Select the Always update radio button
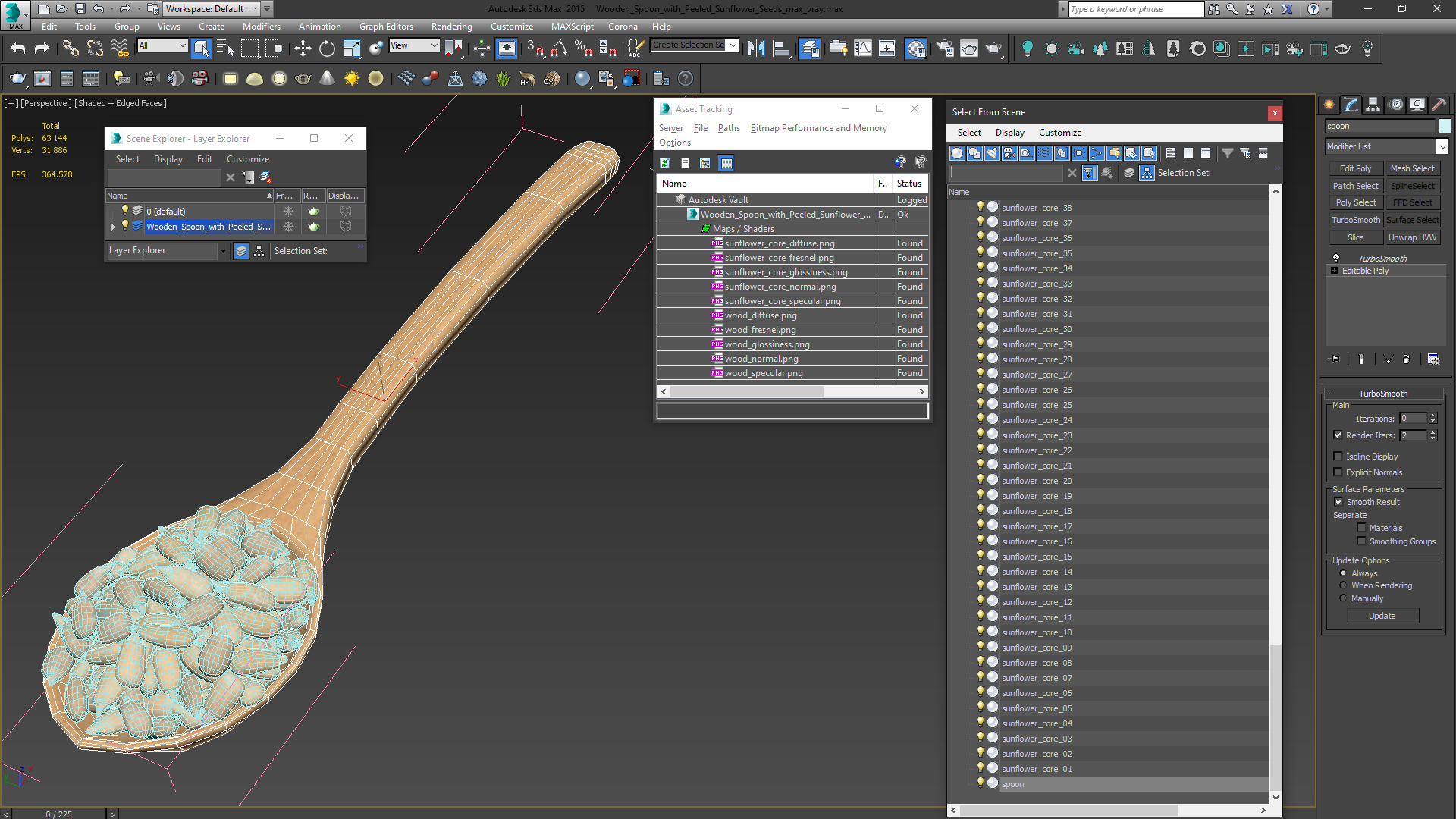 click(1343, 573)
